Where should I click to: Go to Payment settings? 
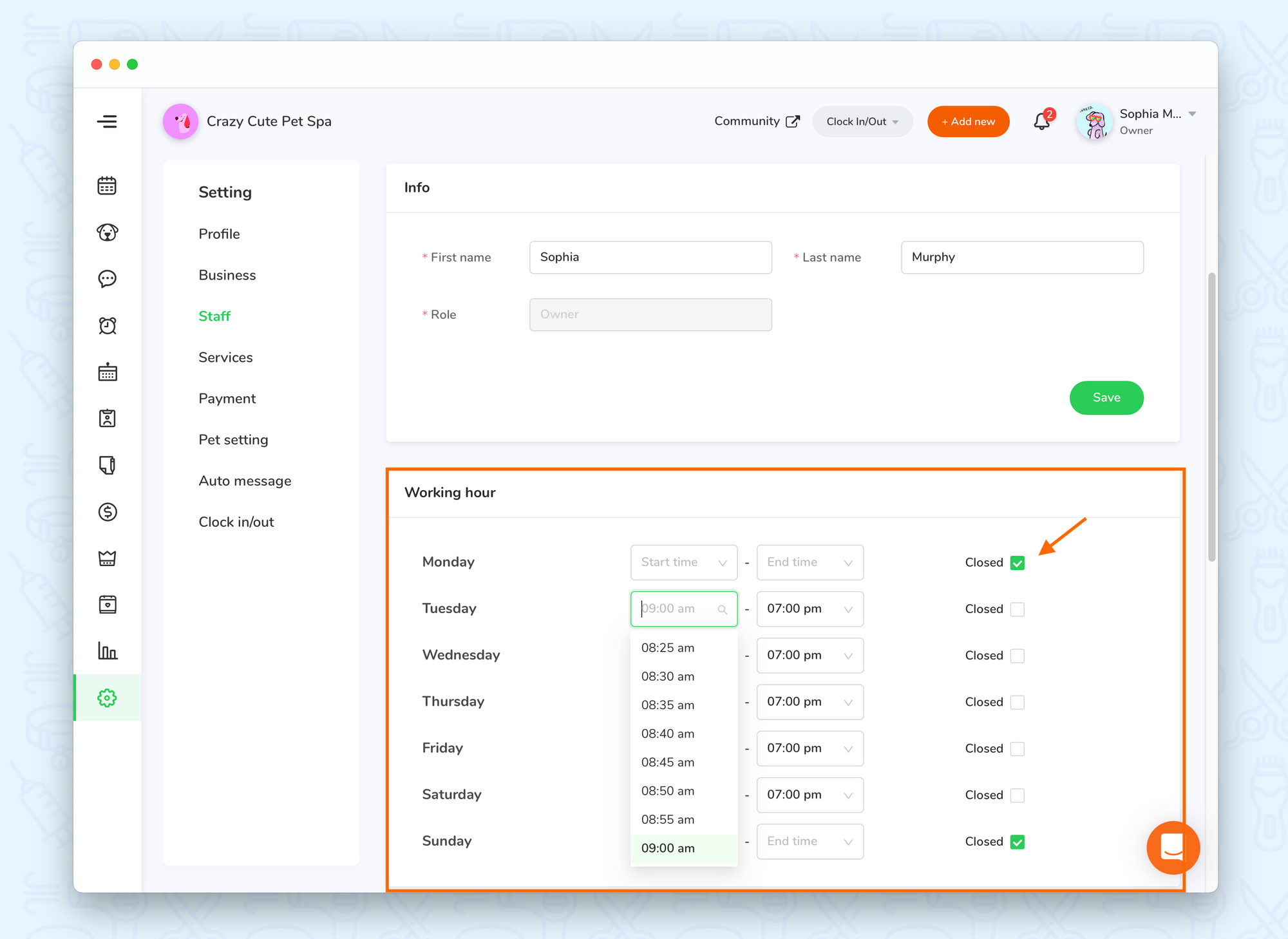tap(227, 399)
